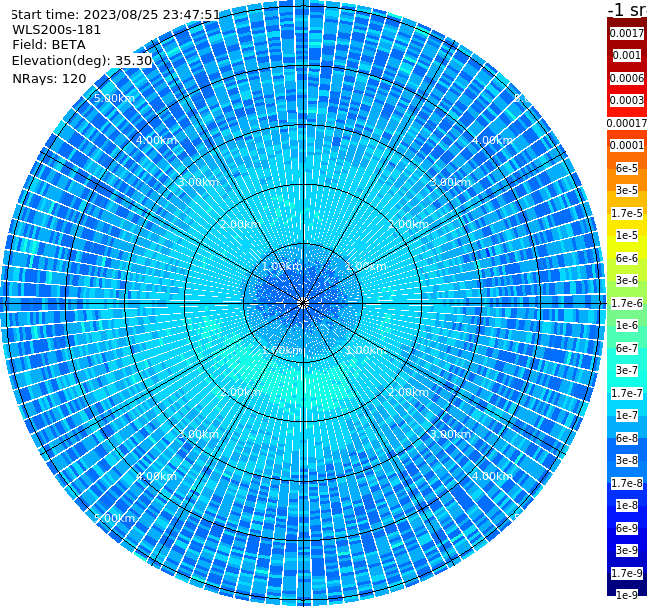Click the 4.00km range label in lower-right quadrant
This screenshot has height=607, width=647.
click(x=492, y=476)
